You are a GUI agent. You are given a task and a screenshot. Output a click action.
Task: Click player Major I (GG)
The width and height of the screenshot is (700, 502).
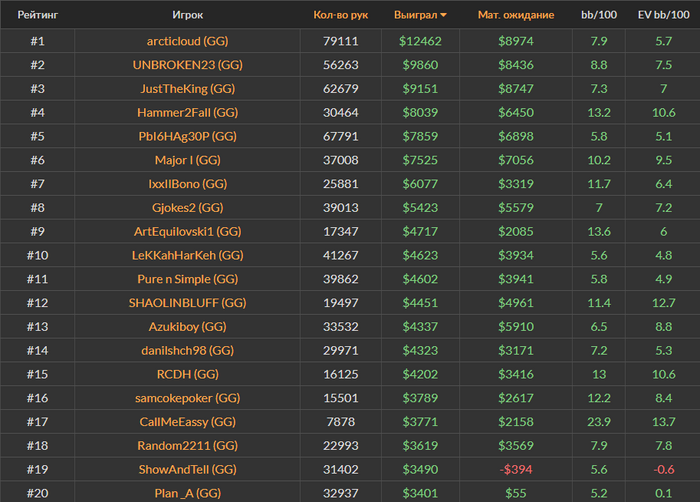pyautogui.click(x=187, y=160)
